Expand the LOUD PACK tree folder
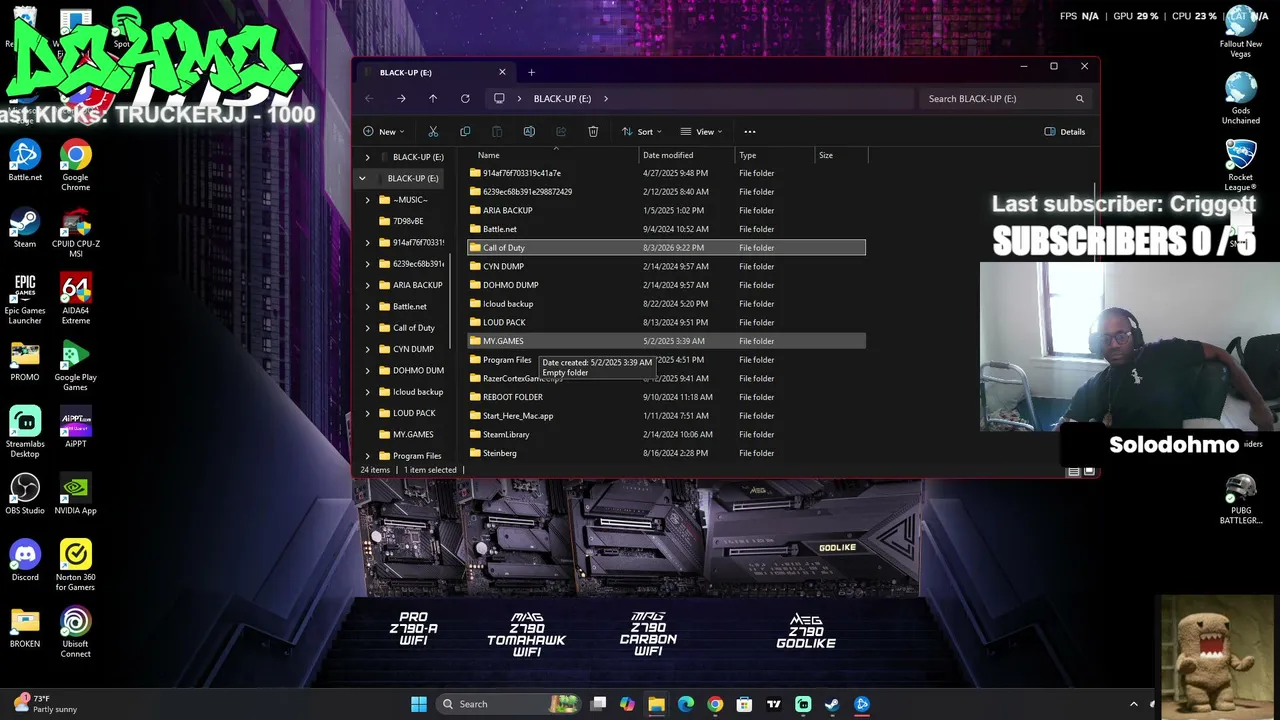 pos(367,413)
